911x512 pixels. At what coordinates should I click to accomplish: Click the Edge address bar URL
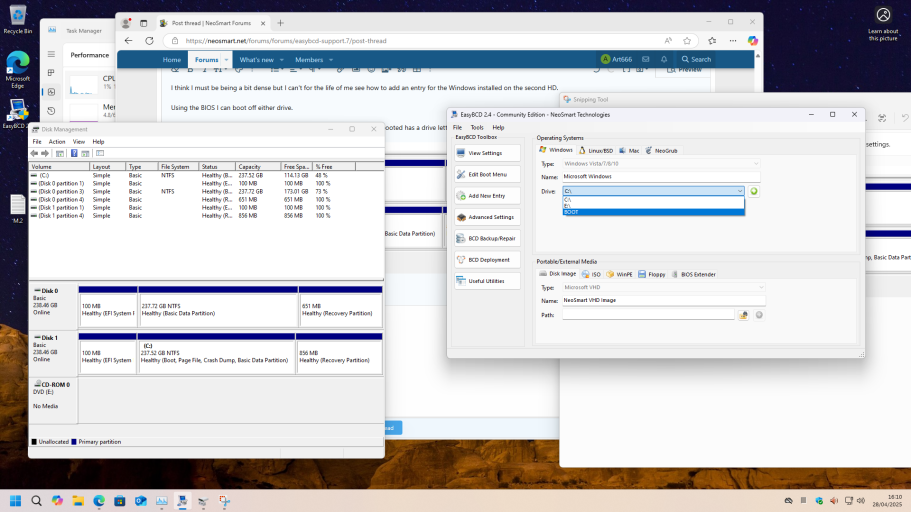pos(286,41)
